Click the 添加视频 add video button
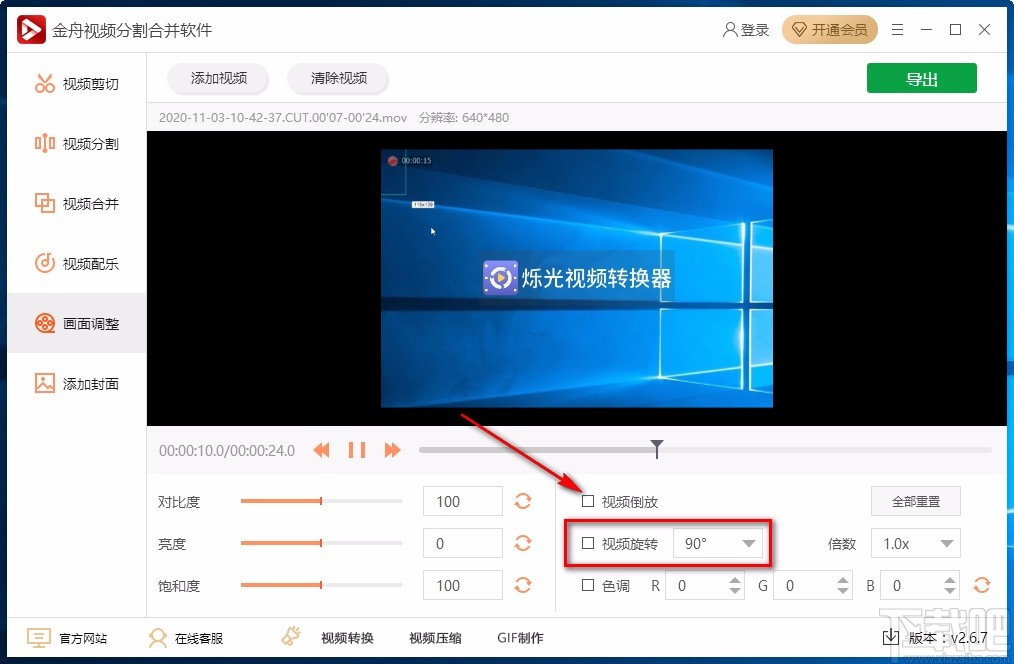The width and height of the screenshot is (1014, 664). coord(219,78)
